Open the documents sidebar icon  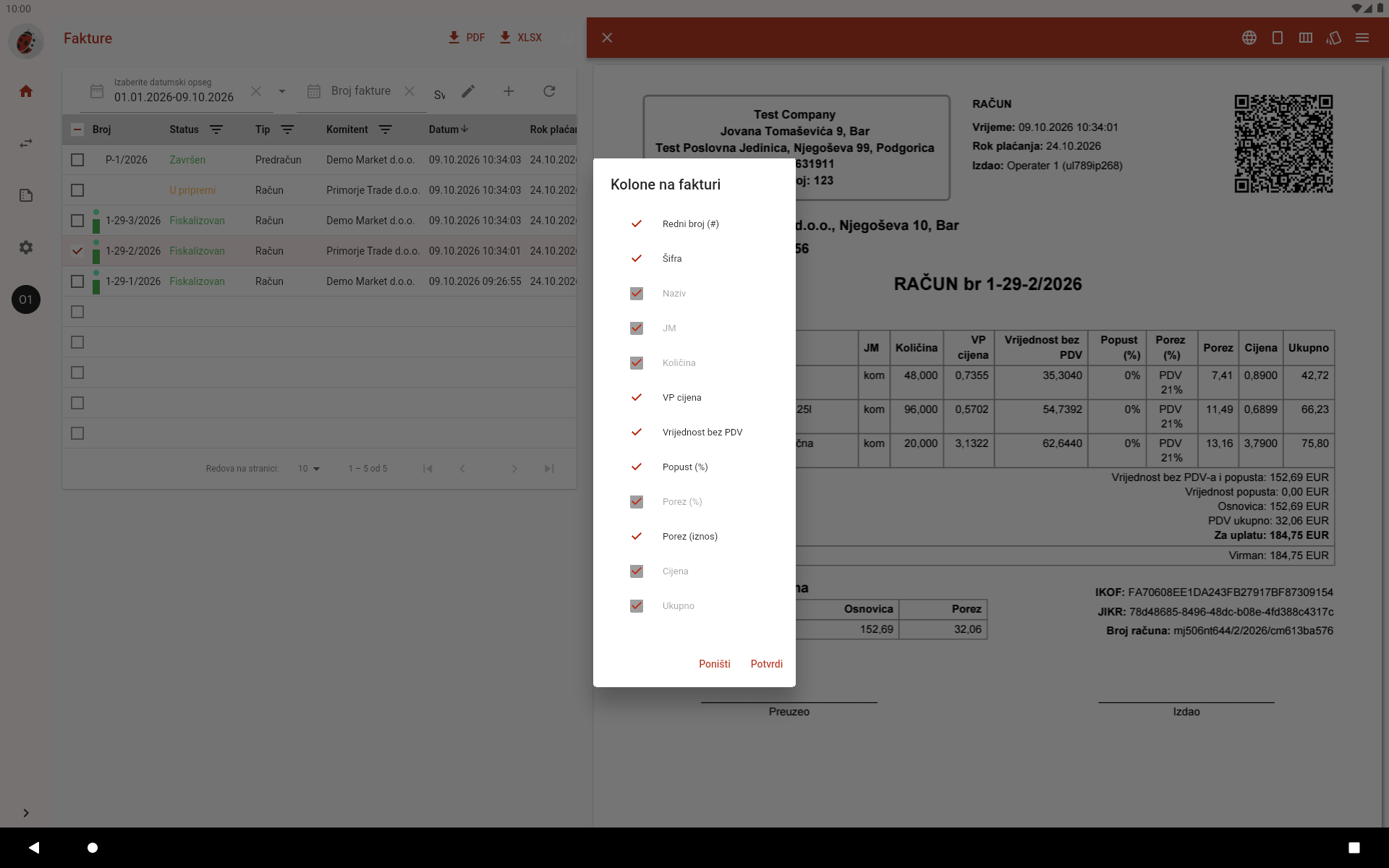[x=26, y=195]
